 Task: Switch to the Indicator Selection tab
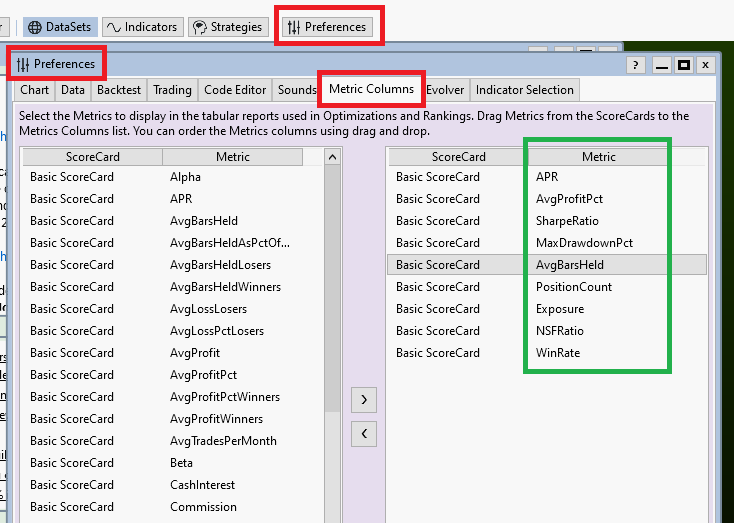(524, 90)
